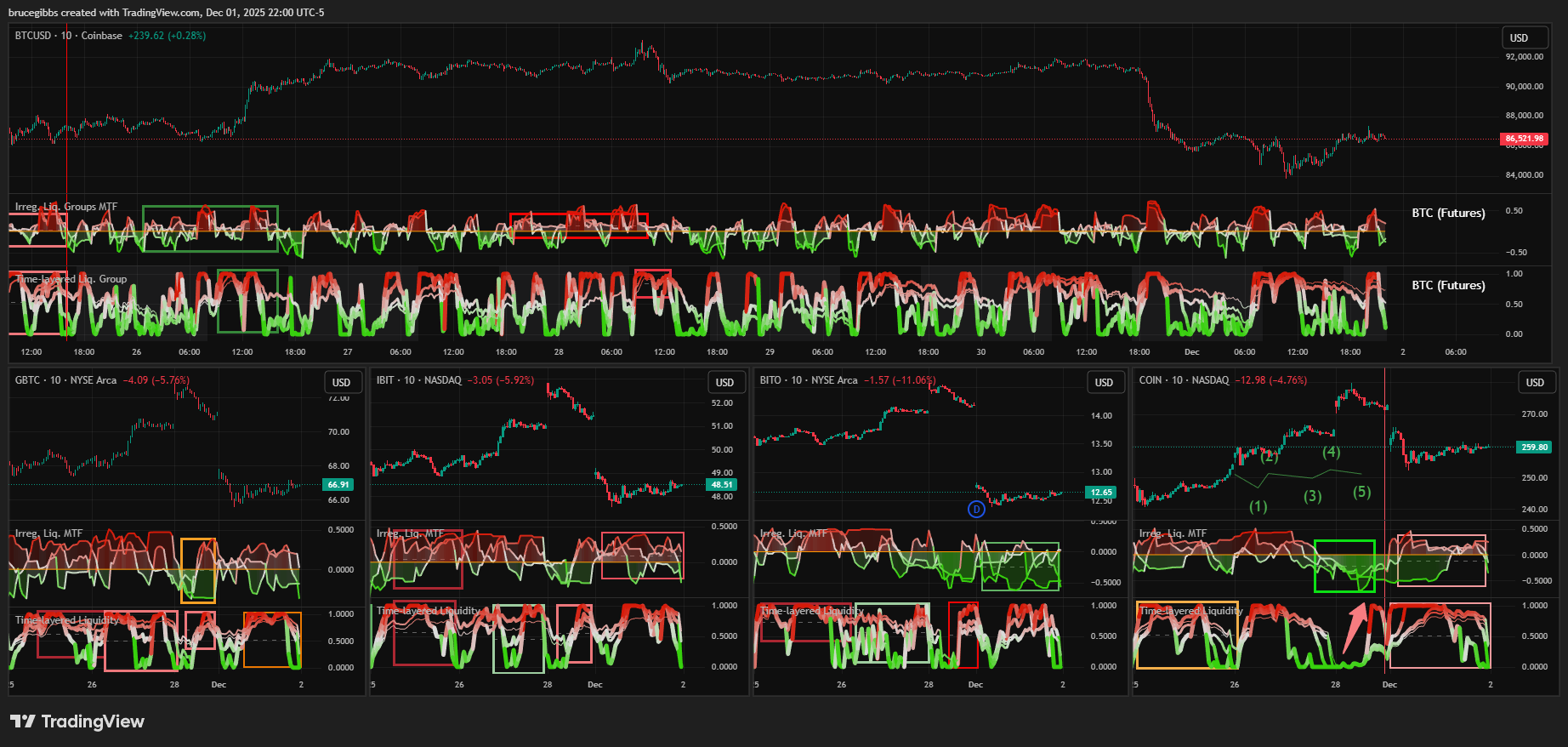Click the TradingView logo icon
1568x747 pixels.
coord(23,721)
